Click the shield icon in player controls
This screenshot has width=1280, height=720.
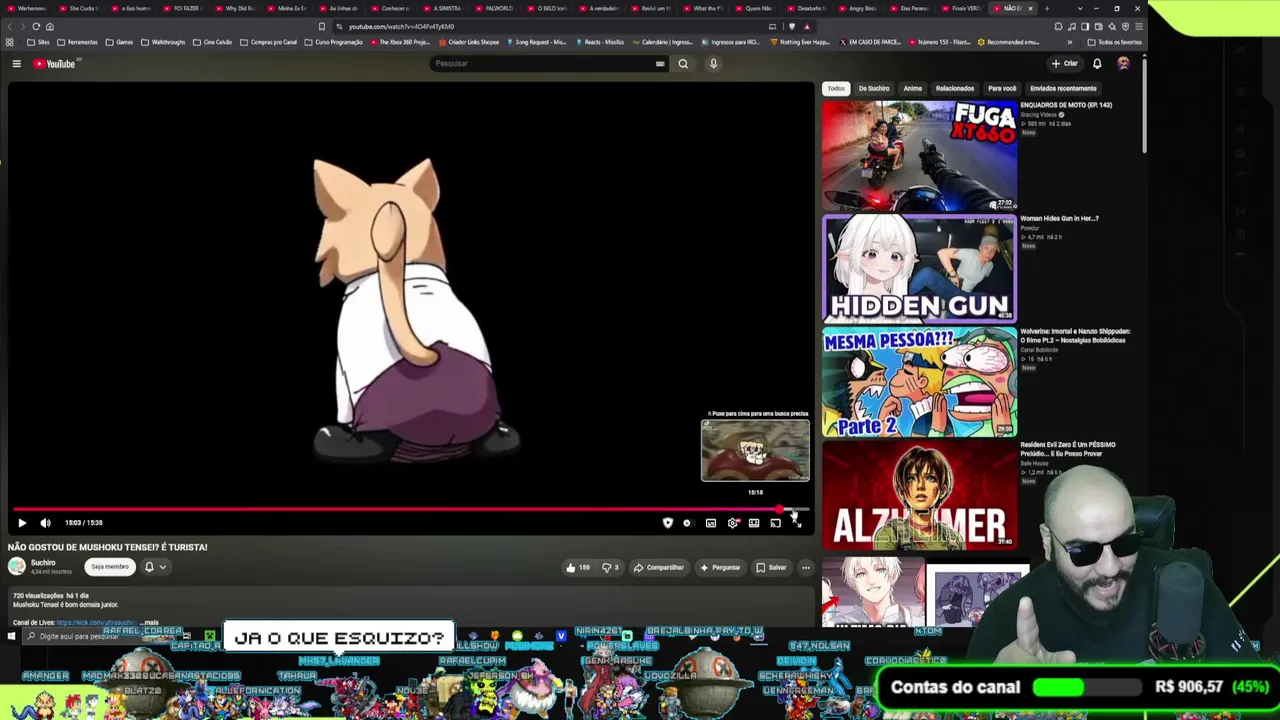[668, 522]
